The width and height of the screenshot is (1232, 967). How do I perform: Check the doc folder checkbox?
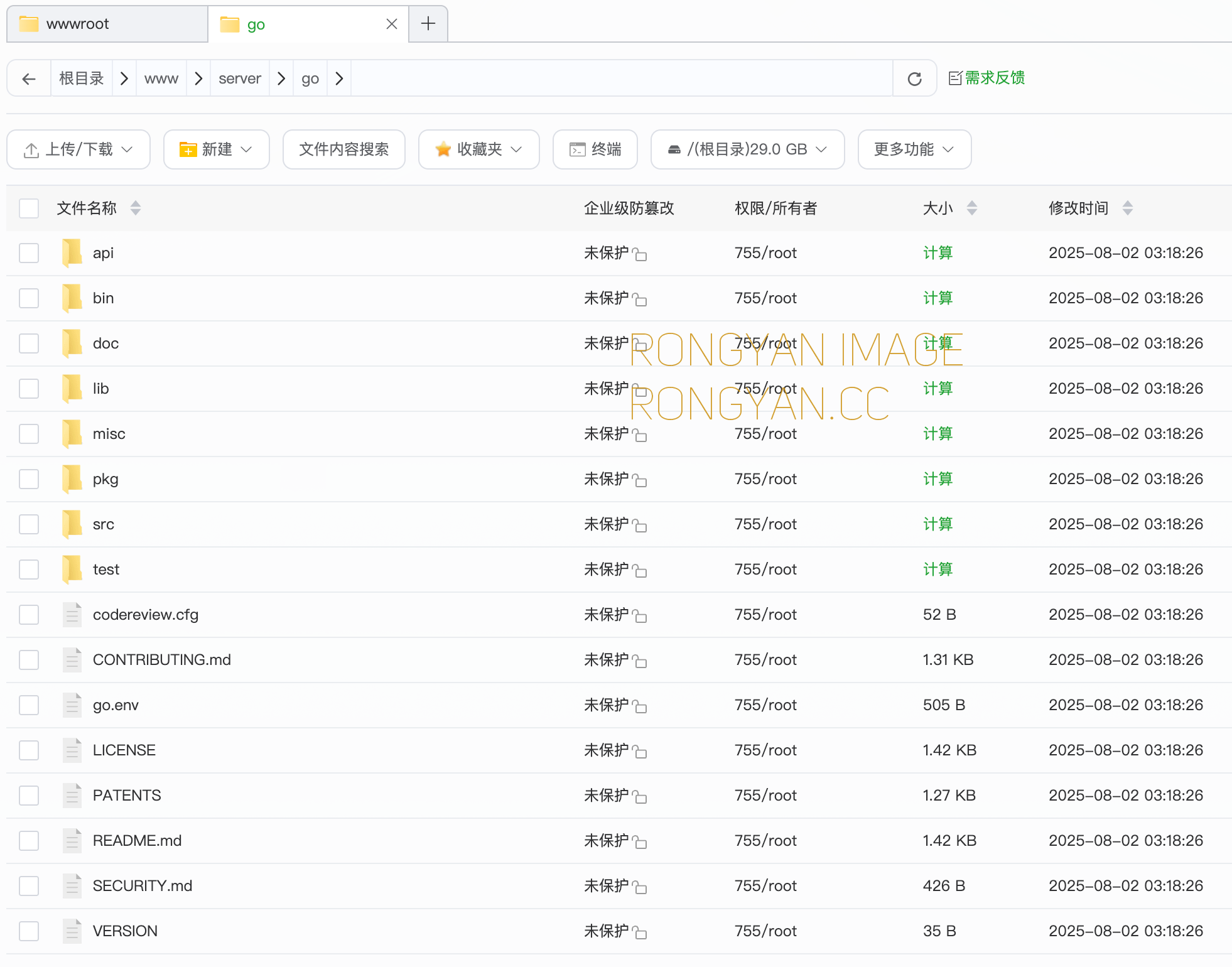click(29, 343)
